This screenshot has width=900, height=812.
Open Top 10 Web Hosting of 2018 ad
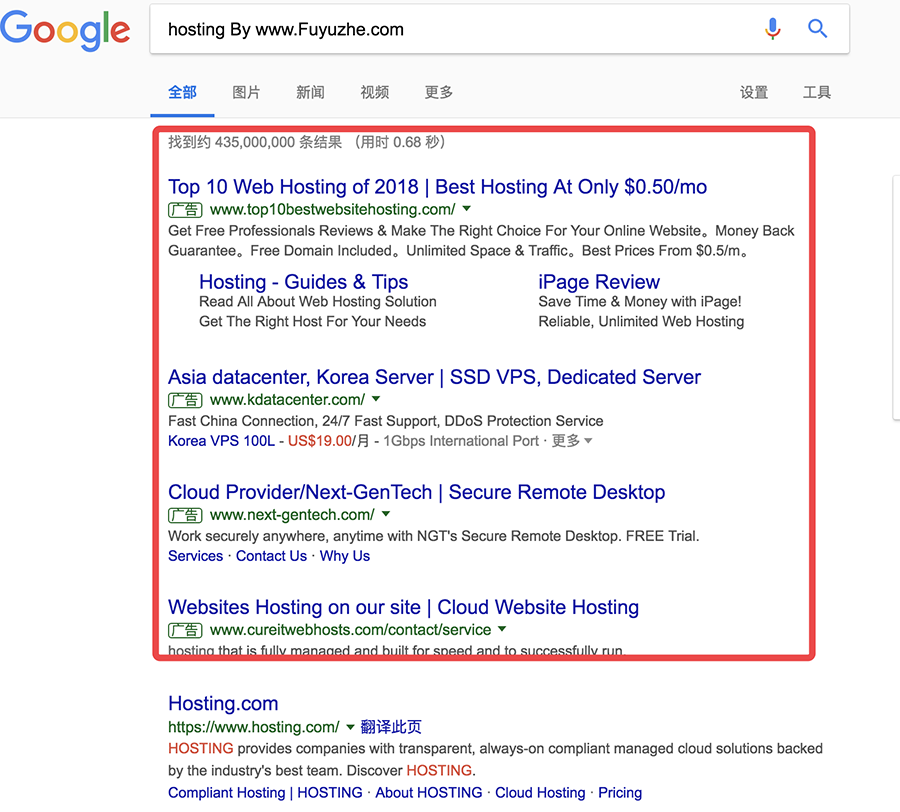point(437,187)
